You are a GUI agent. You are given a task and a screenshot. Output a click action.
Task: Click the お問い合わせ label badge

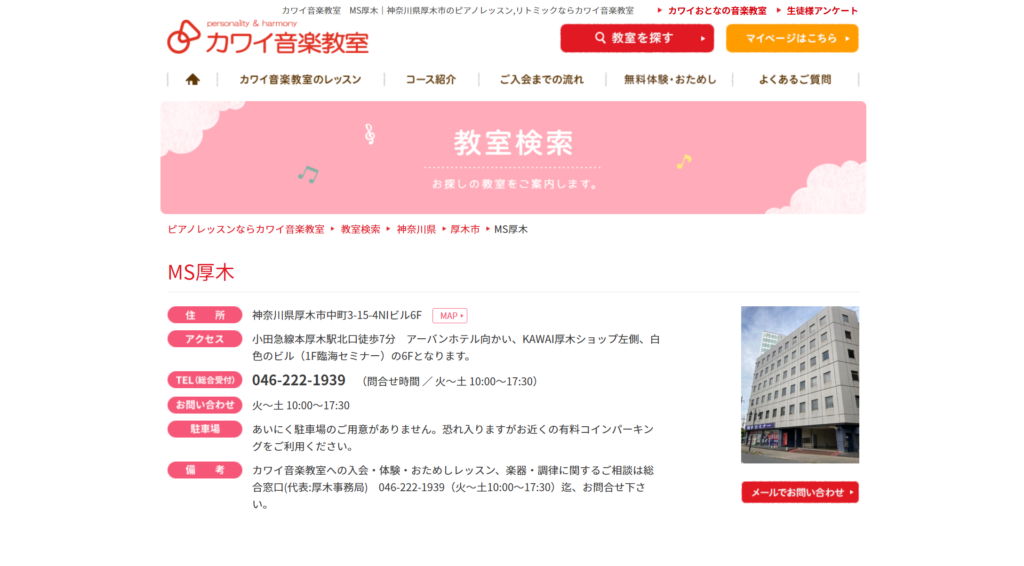(x=204, y=405)
